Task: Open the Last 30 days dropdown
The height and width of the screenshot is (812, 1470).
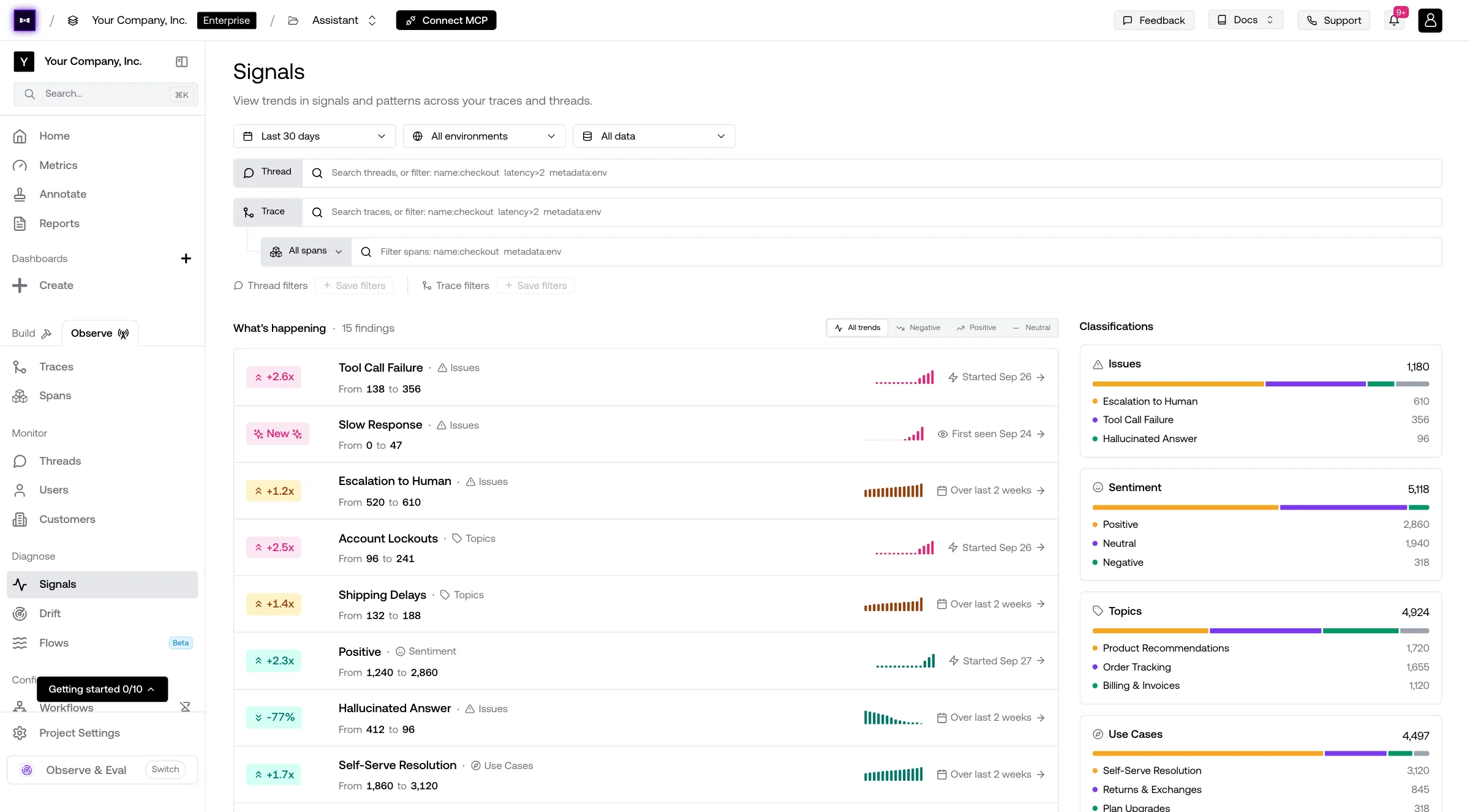Action: (314, 136)
